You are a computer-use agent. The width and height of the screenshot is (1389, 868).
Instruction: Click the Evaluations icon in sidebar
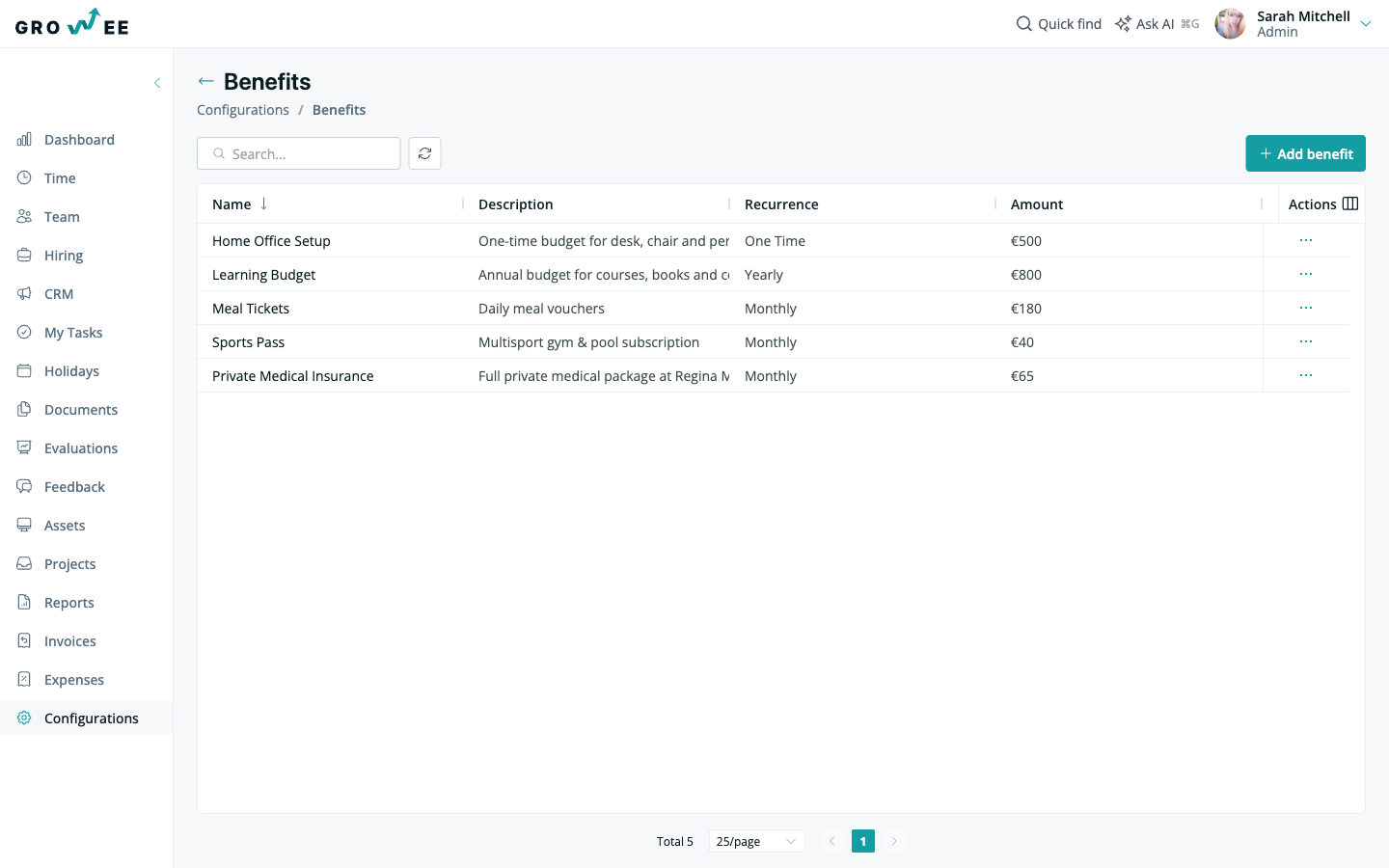pos(24,448)
